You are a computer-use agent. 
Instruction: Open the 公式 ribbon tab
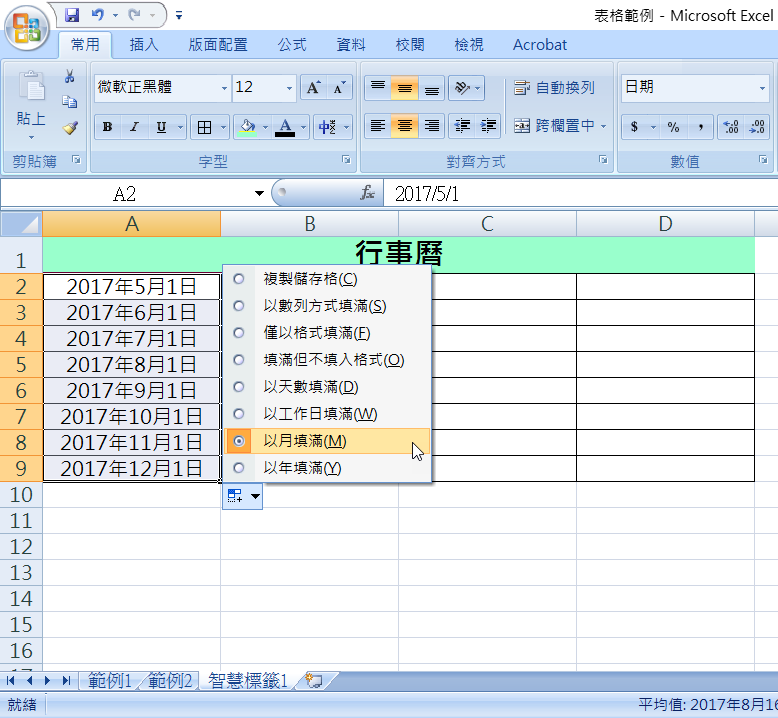pyautogui.click(x=292, y=45)
